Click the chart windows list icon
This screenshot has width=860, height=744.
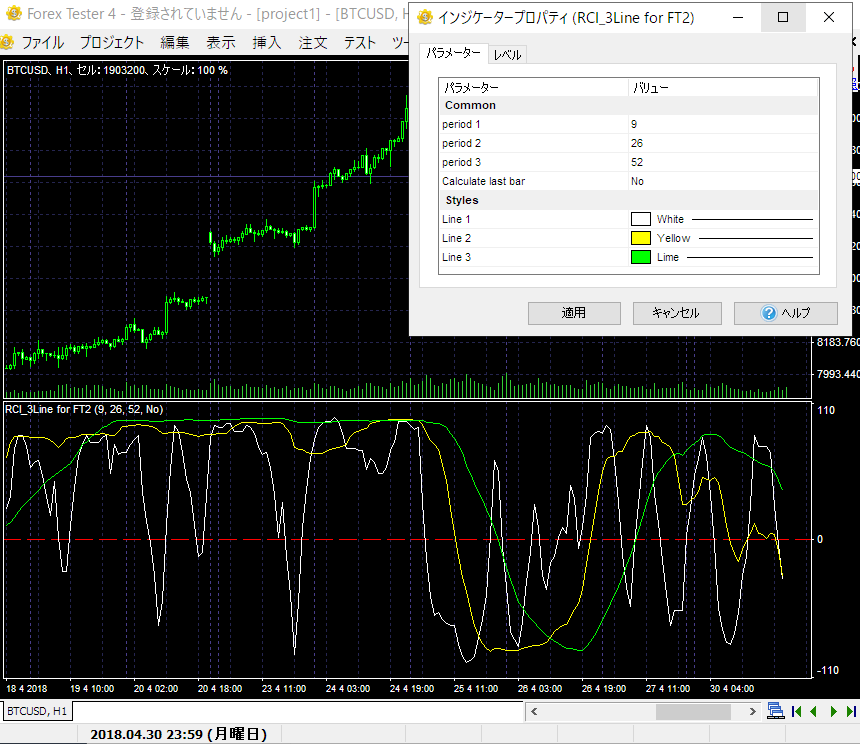pos(775,711)
